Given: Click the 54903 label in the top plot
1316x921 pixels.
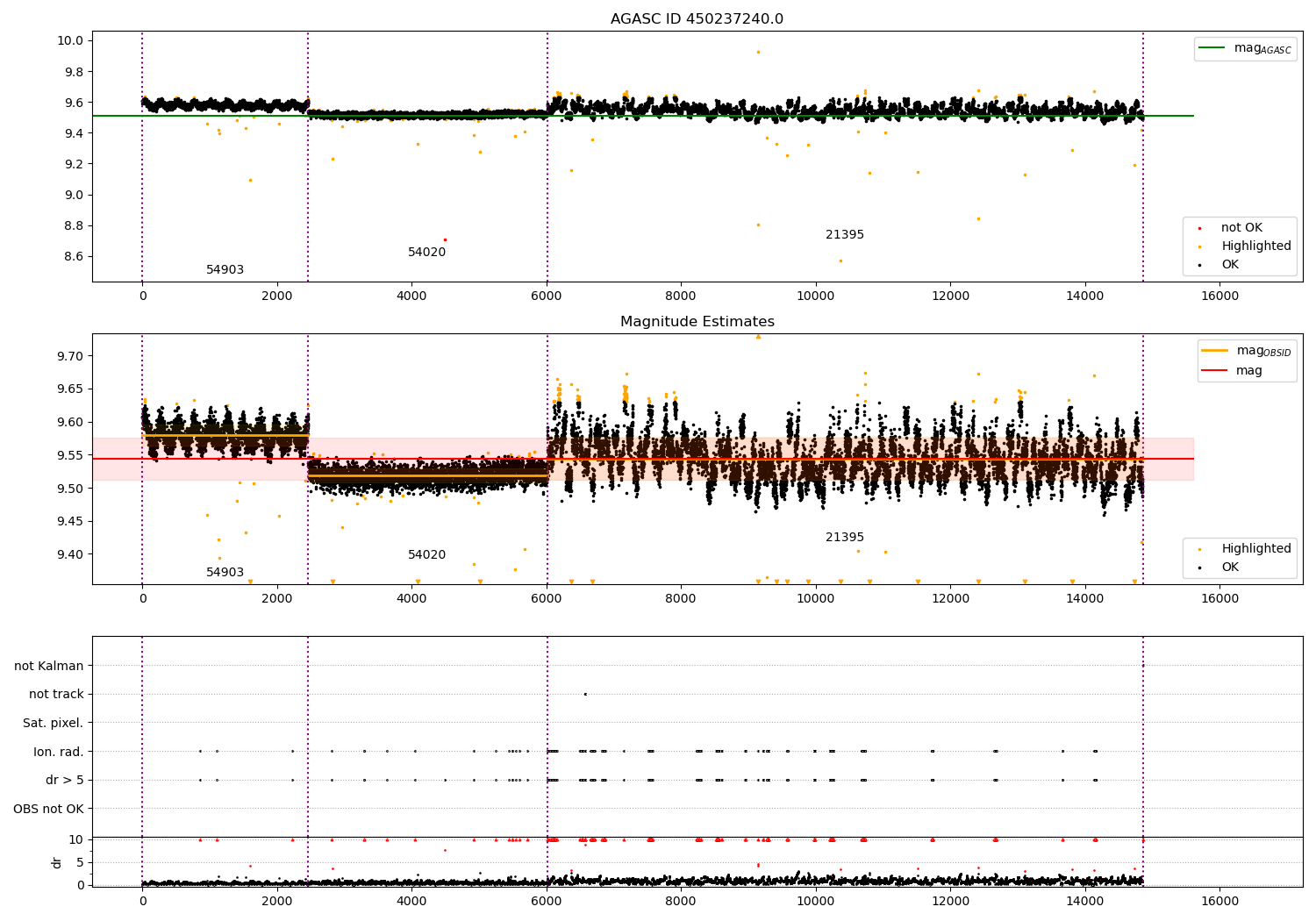Looking at the screenshot, I should (225, 270).
